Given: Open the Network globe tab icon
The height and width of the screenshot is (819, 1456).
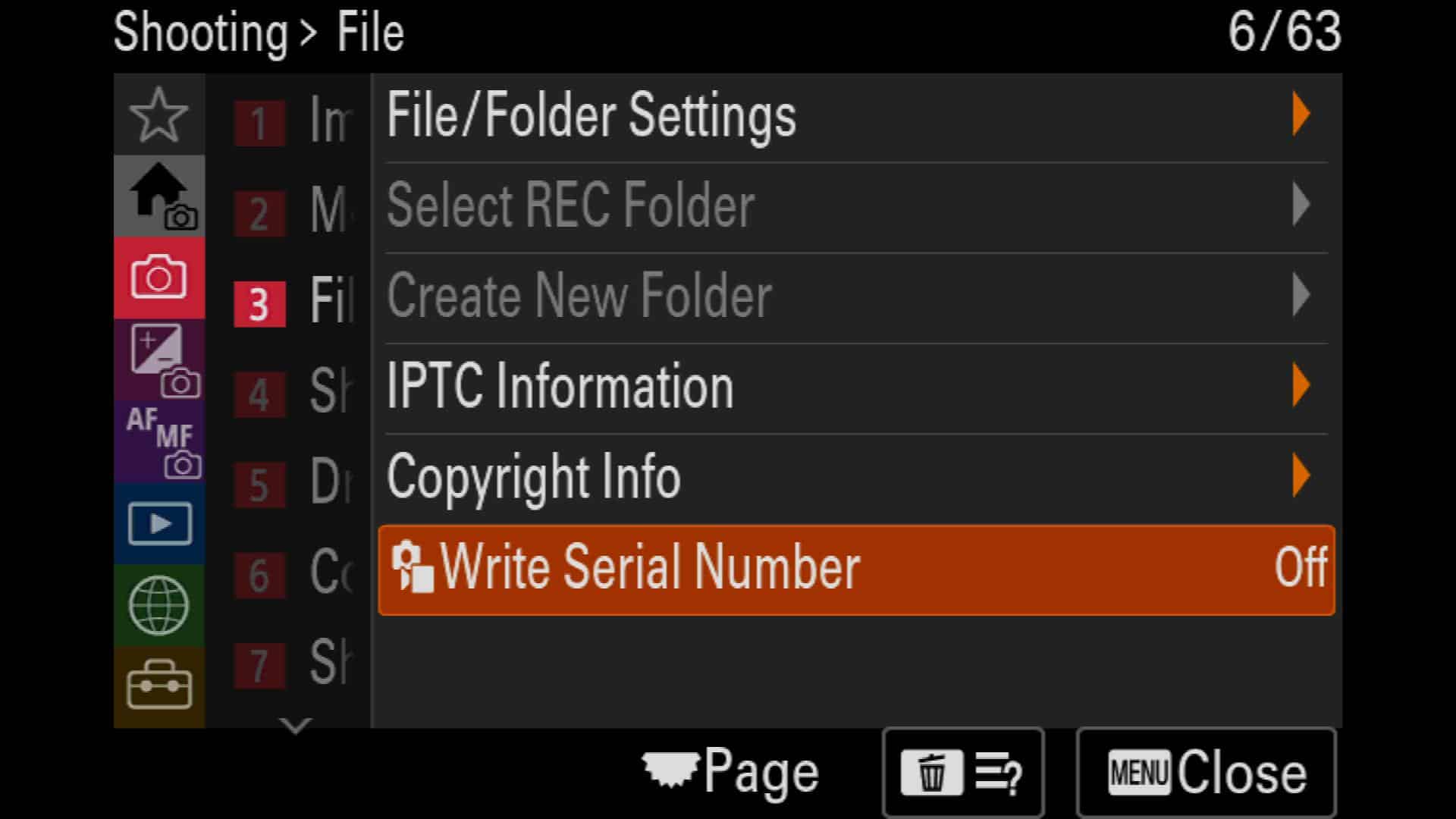Looking at the screenshot, I should [158, 605].
